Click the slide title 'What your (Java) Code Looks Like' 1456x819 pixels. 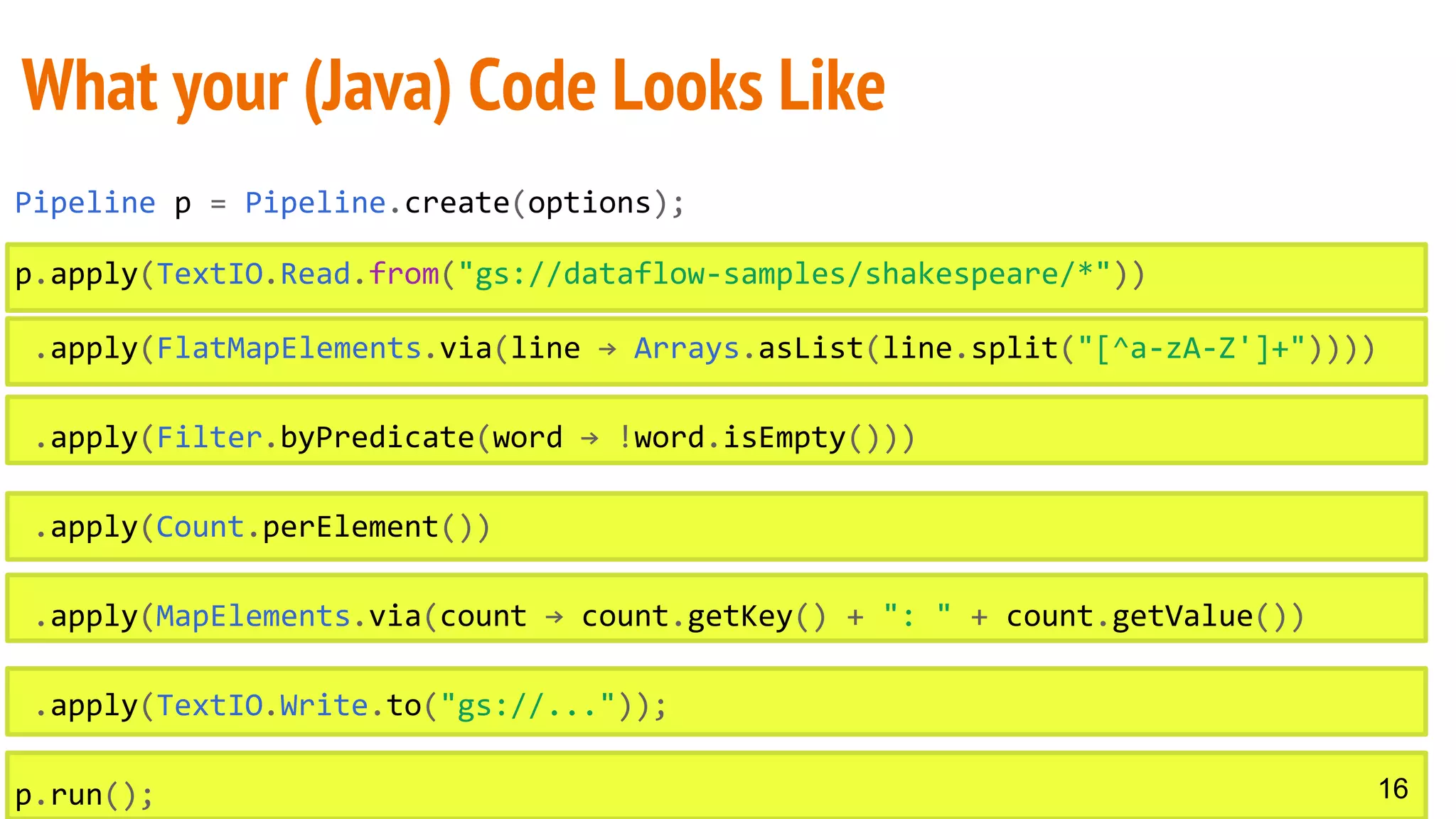(454, 87)
